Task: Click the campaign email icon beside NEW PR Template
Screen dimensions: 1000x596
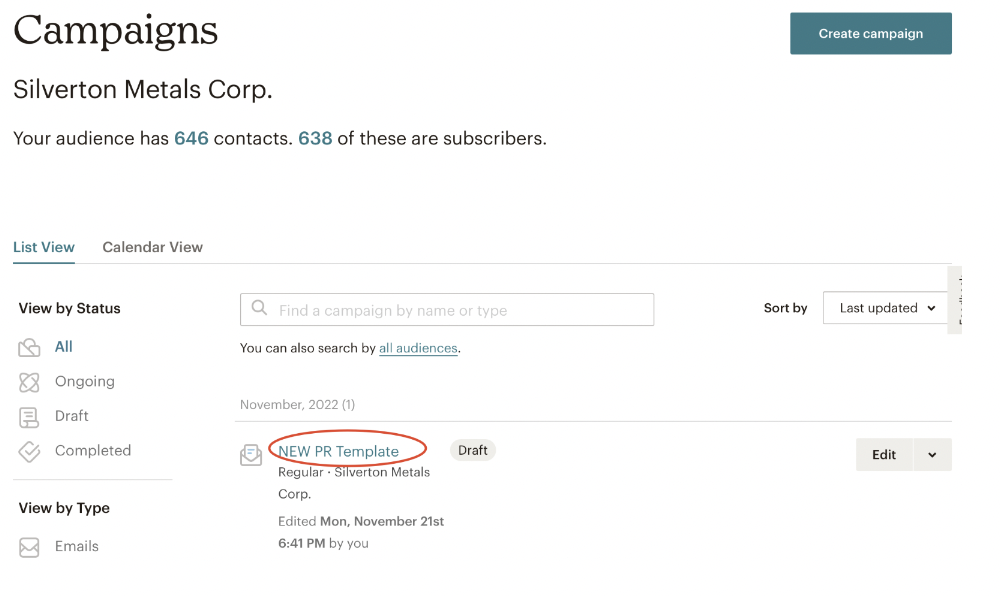Action: click(x=251, y=455)
